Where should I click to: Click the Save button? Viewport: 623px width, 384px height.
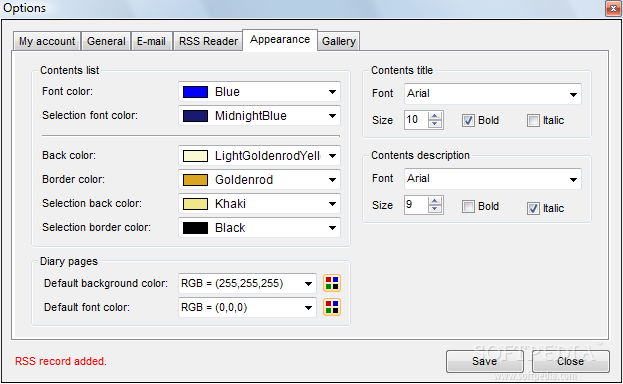(x=484, y=361)
